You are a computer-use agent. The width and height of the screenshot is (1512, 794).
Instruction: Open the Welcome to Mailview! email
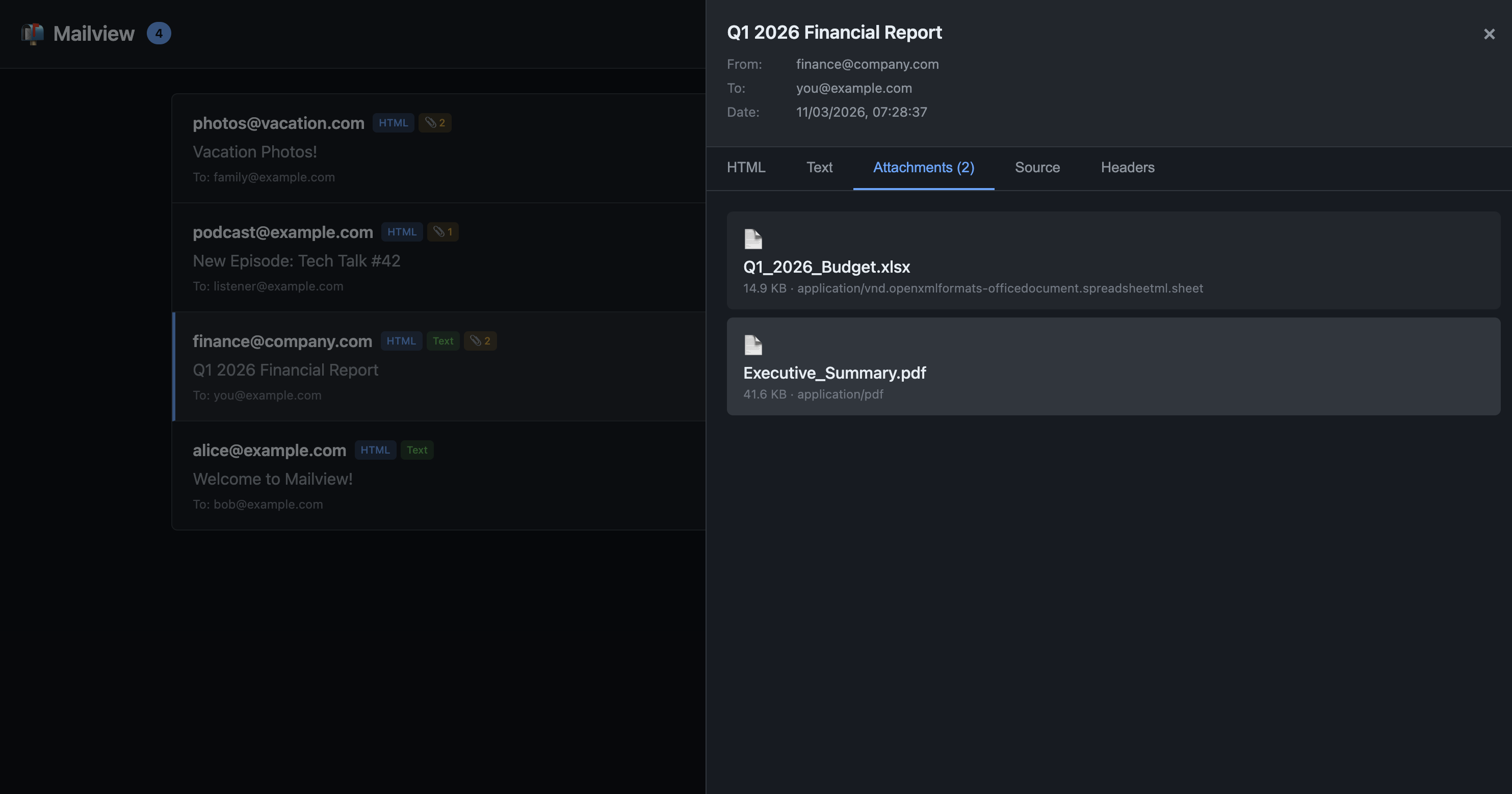click(439, 475)
